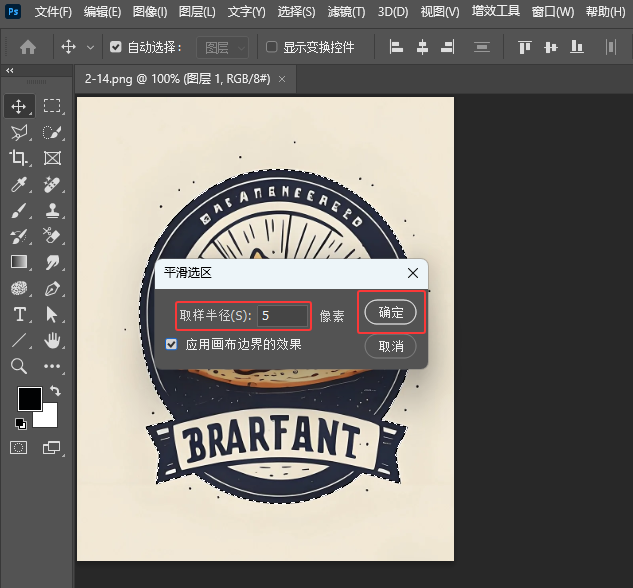Select the Crop tool
Viewport: 633px width, 588px height.
tap(19, 158)
